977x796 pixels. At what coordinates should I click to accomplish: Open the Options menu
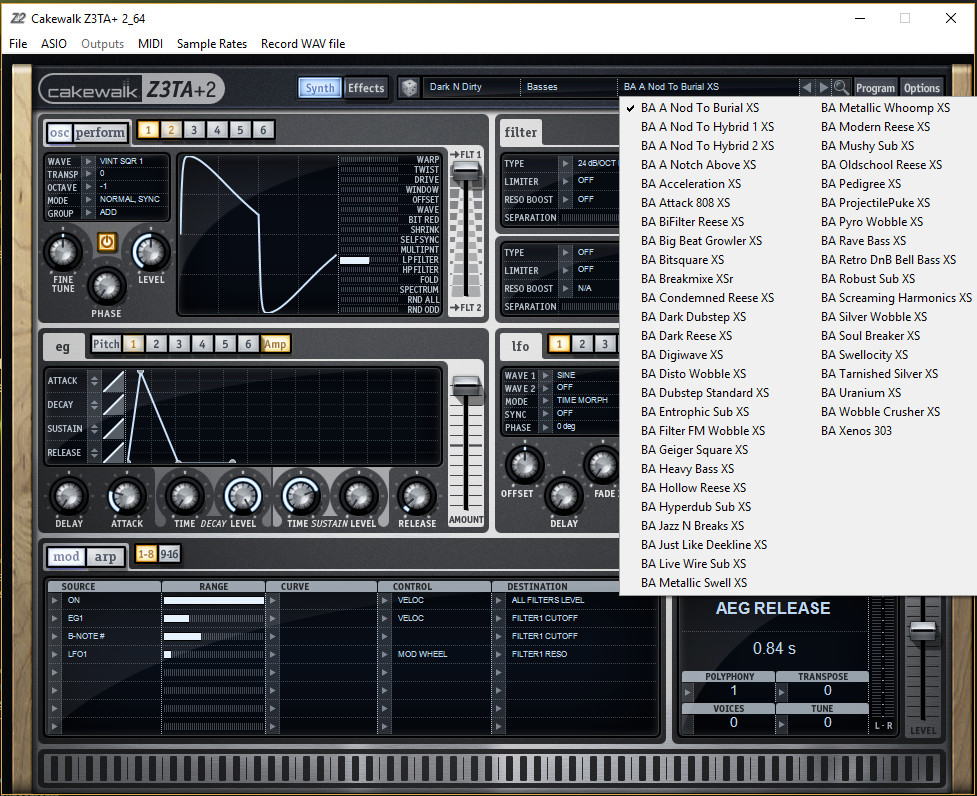pyautogui.click(x=920, y=87)
